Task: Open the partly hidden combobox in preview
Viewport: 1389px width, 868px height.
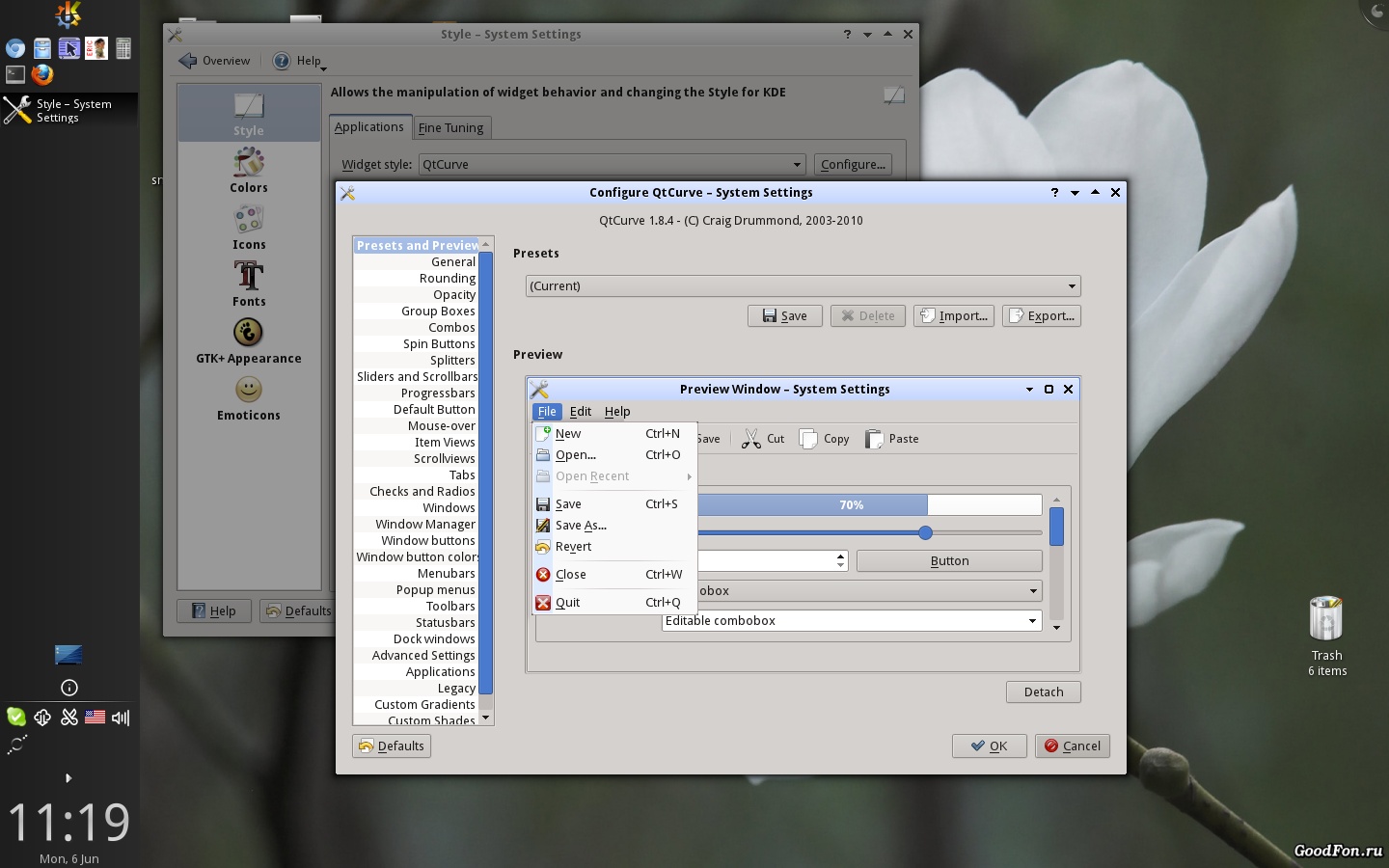Action: [869, 591]
